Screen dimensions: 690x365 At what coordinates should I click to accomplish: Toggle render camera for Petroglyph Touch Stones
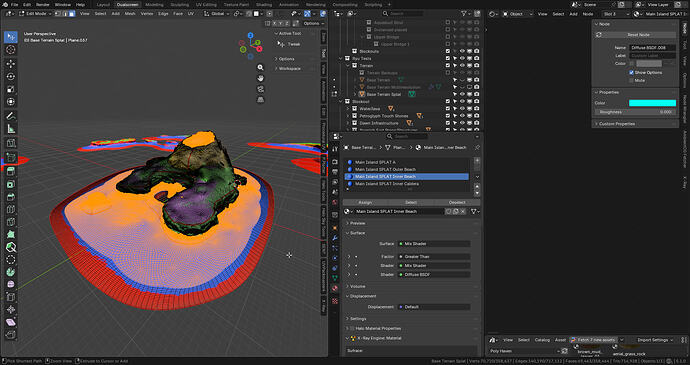point(477,116)
